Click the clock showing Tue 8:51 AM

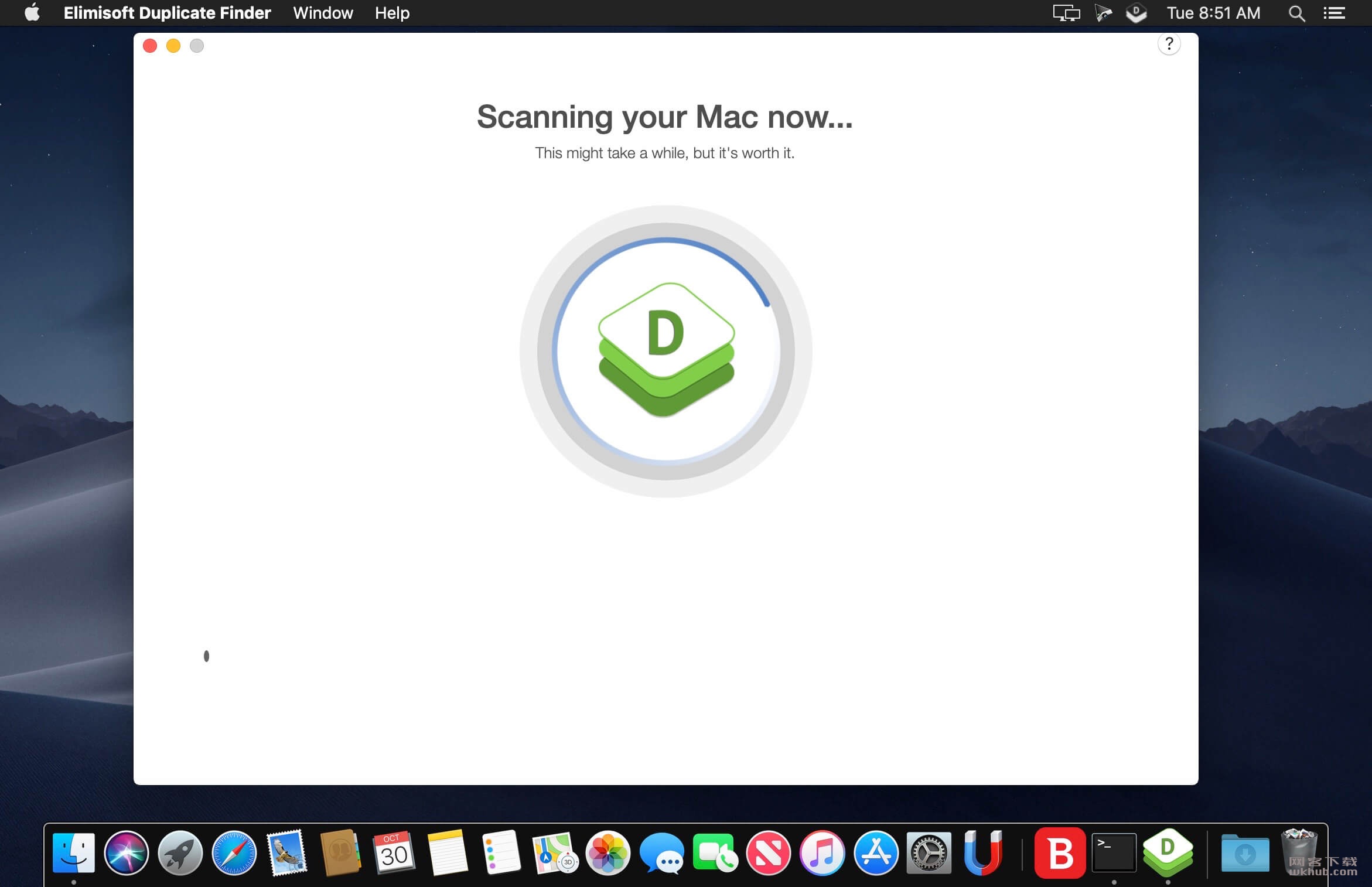[x=1213, y=13]
